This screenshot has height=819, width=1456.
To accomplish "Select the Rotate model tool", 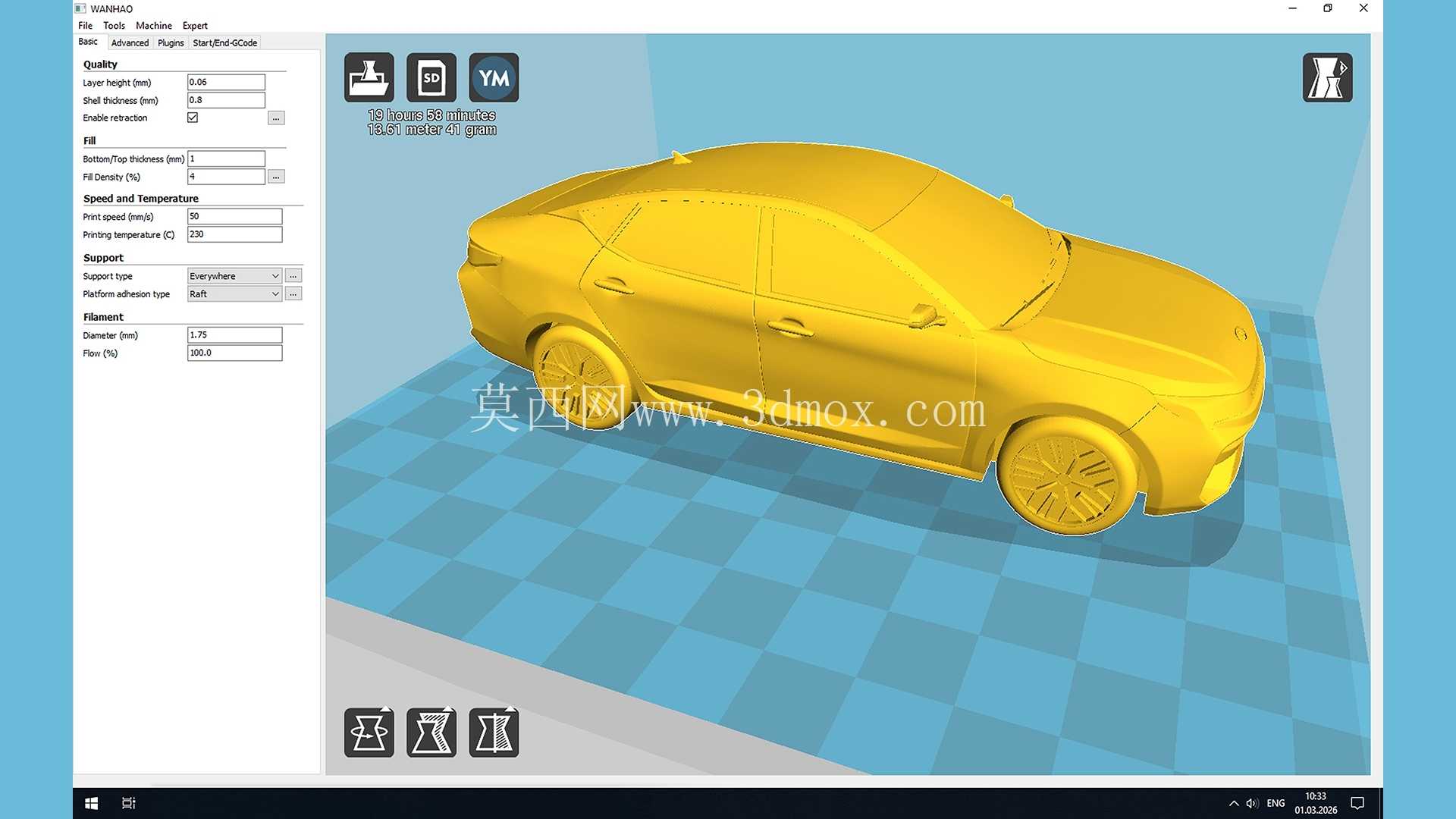I will pyautogui.click(x=369, y=733).
